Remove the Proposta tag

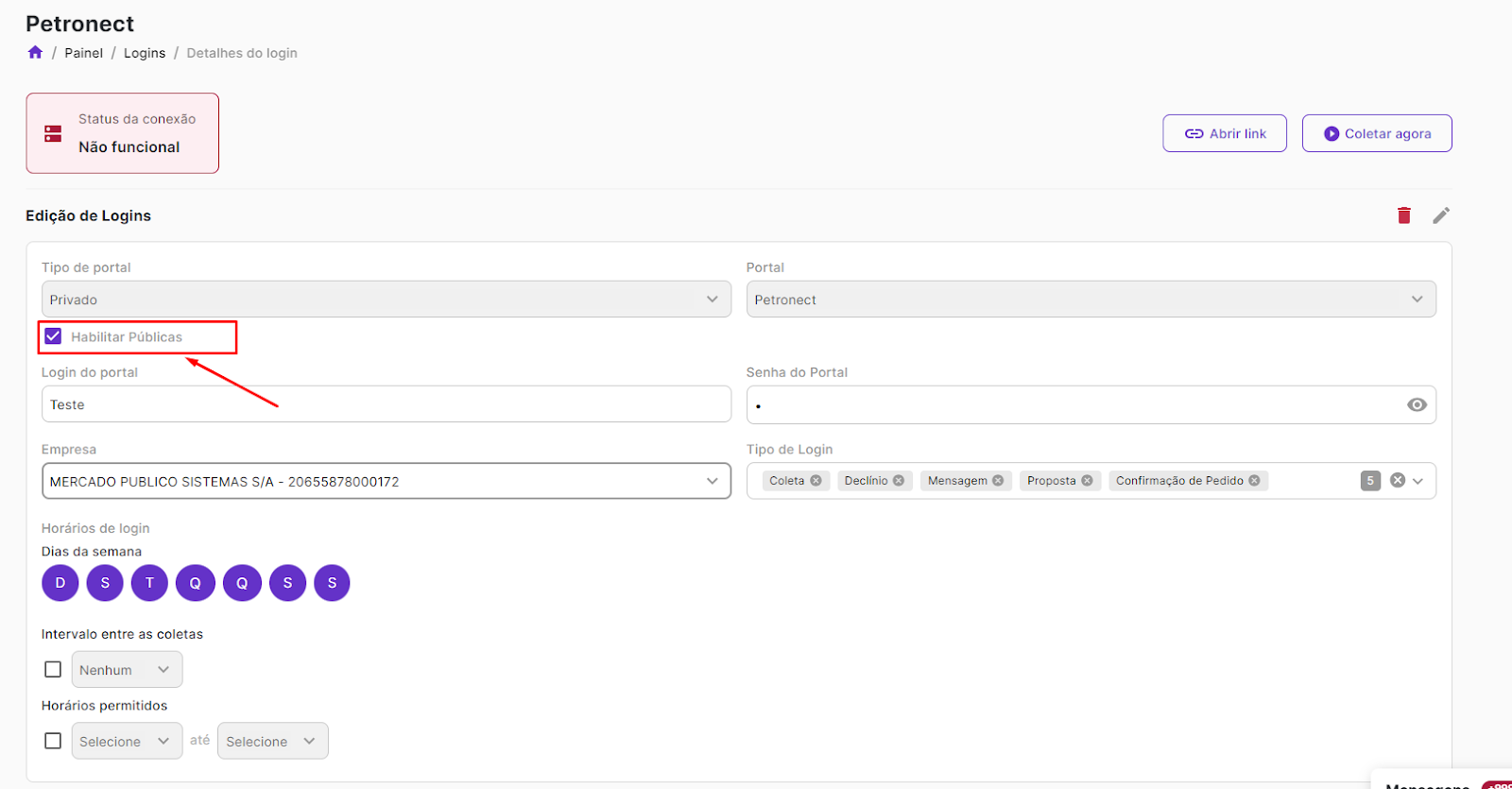click(x=1087, y=481)
